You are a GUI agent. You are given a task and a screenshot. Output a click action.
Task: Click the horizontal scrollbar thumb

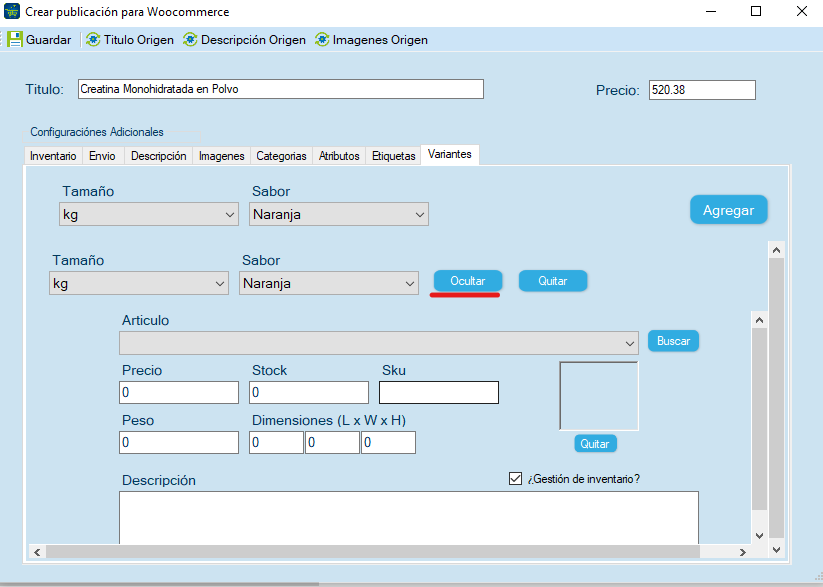[x=373, y=552]
